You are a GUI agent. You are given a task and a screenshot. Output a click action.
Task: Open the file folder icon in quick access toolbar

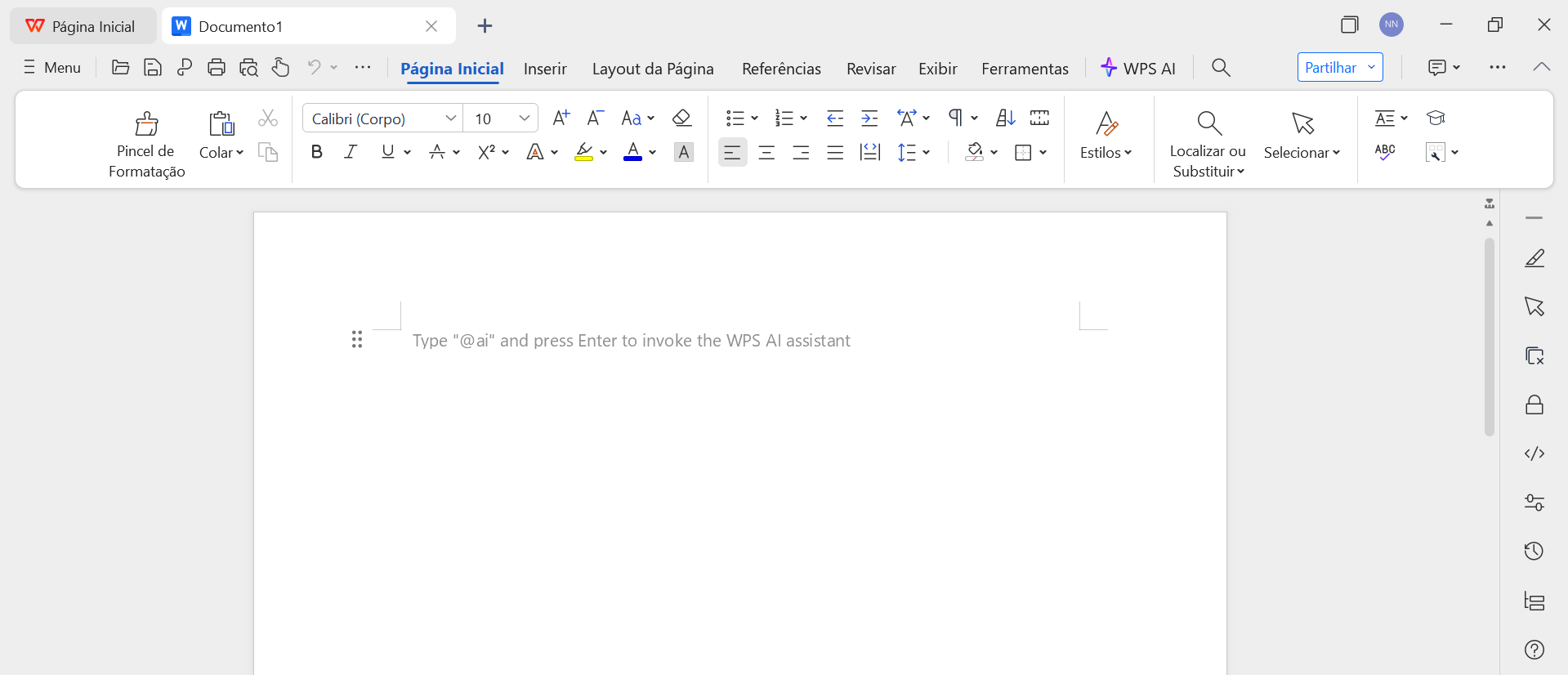point(120,67)
